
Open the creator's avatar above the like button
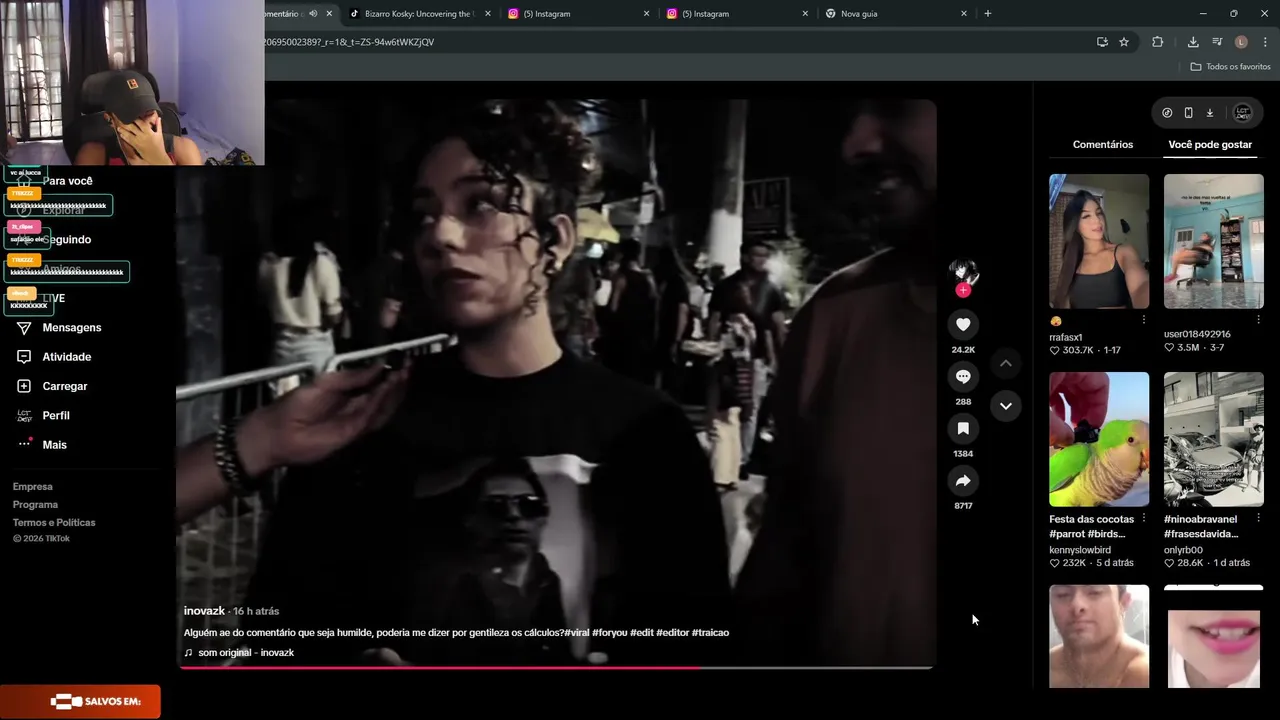[x=963, y=271]
